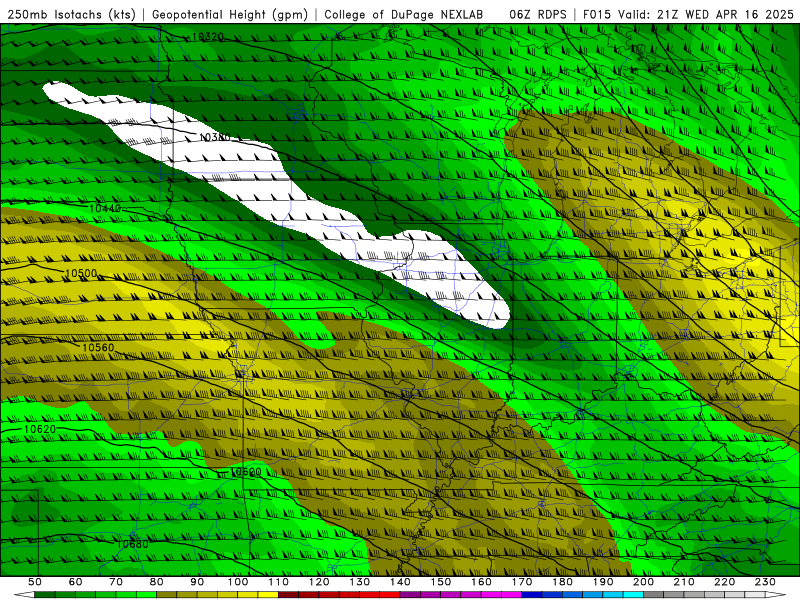The height and width of the screenshot is (600, 800).
Task: Click the 190 value on the color scale
Action: (x=603, y=582)
